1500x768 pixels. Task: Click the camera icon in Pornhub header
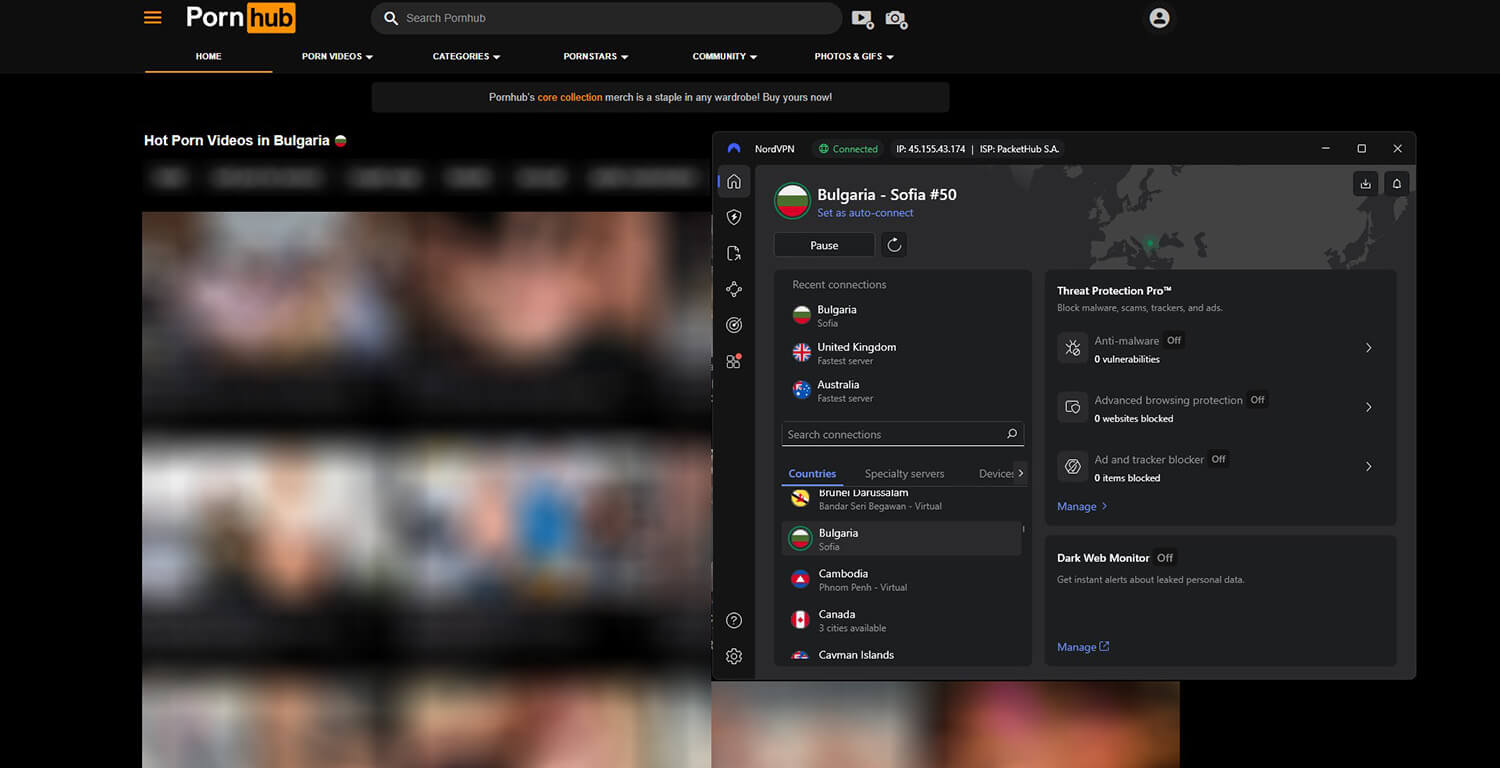[x=896, y=19]
